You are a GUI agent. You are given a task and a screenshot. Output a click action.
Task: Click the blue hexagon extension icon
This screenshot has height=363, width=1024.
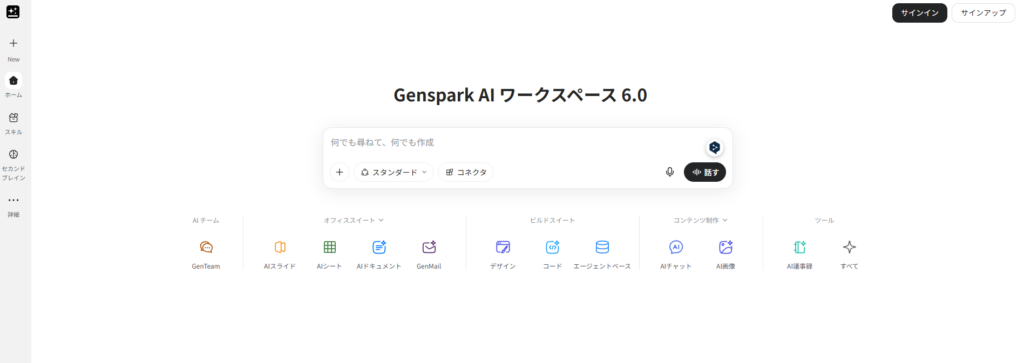click(x=714, y=148)
